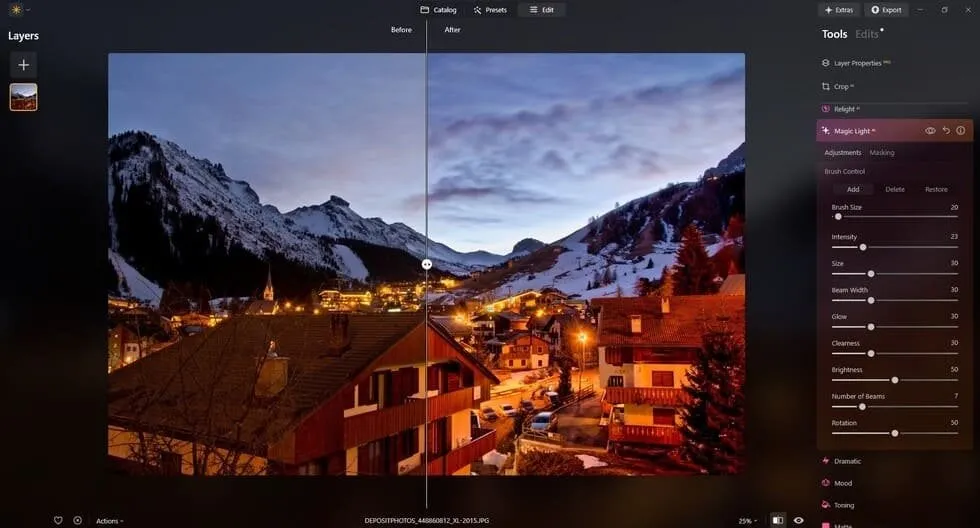Expand the Dramatic tool
The width and height of the screenshot is (980, 528).
point(841,461)
